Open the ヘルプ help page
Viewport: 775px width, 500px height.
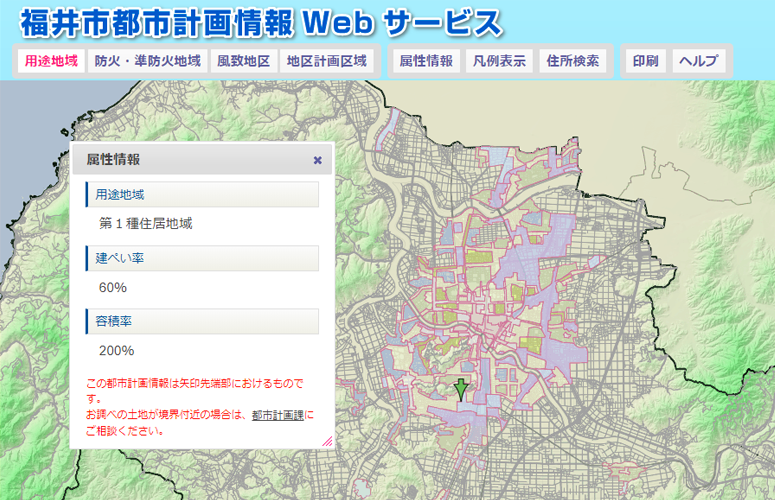tap(698, 61)
